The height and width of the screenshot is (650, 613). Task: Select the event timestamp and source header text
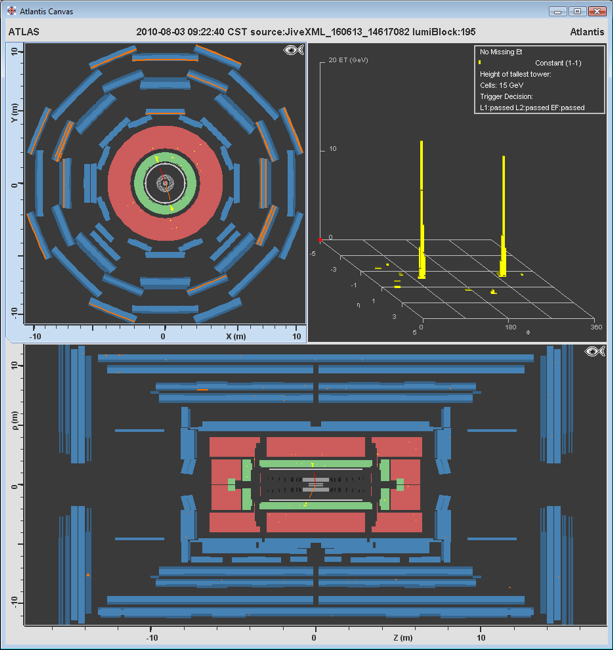[306, 32]
